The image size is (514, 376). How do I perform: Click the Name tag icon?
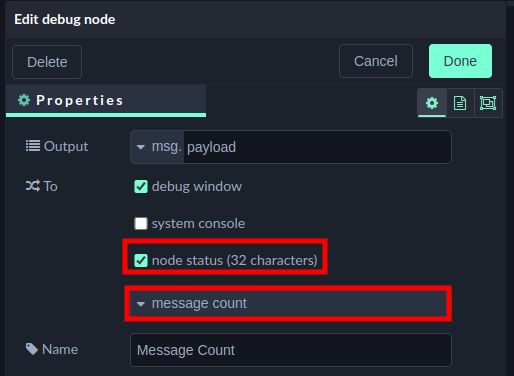coord(32,349)
